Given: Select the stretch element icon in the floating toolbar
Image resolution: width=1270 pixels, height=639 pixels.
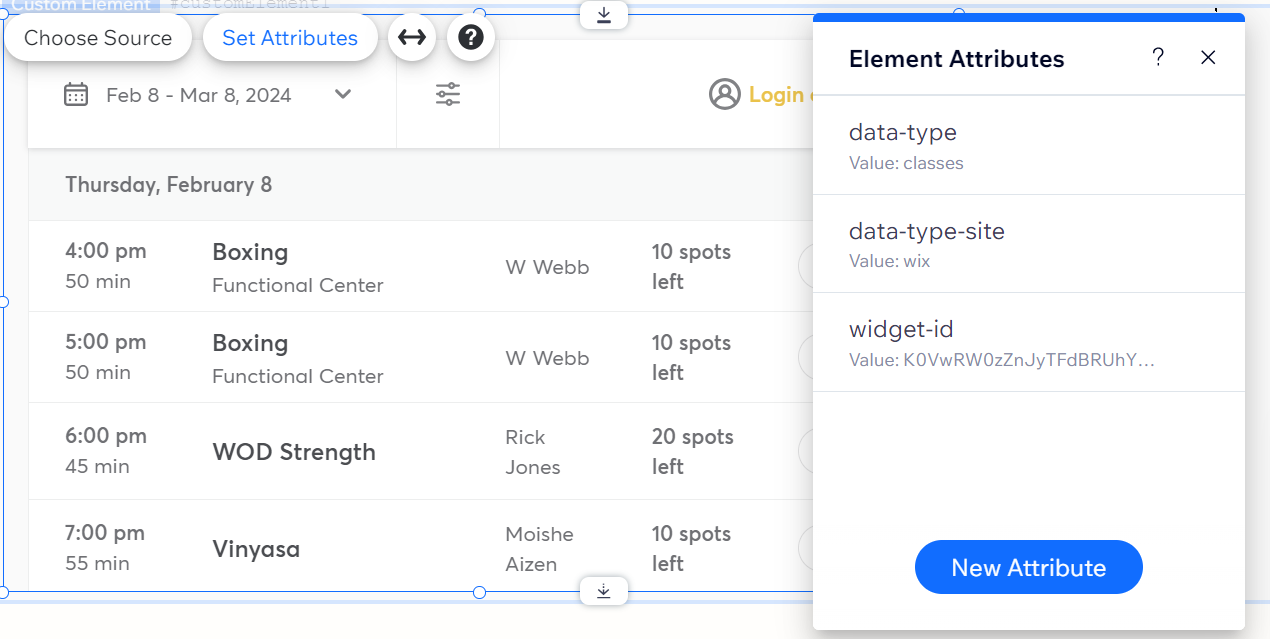Looking at the screenshot, I should pos(412,37).
